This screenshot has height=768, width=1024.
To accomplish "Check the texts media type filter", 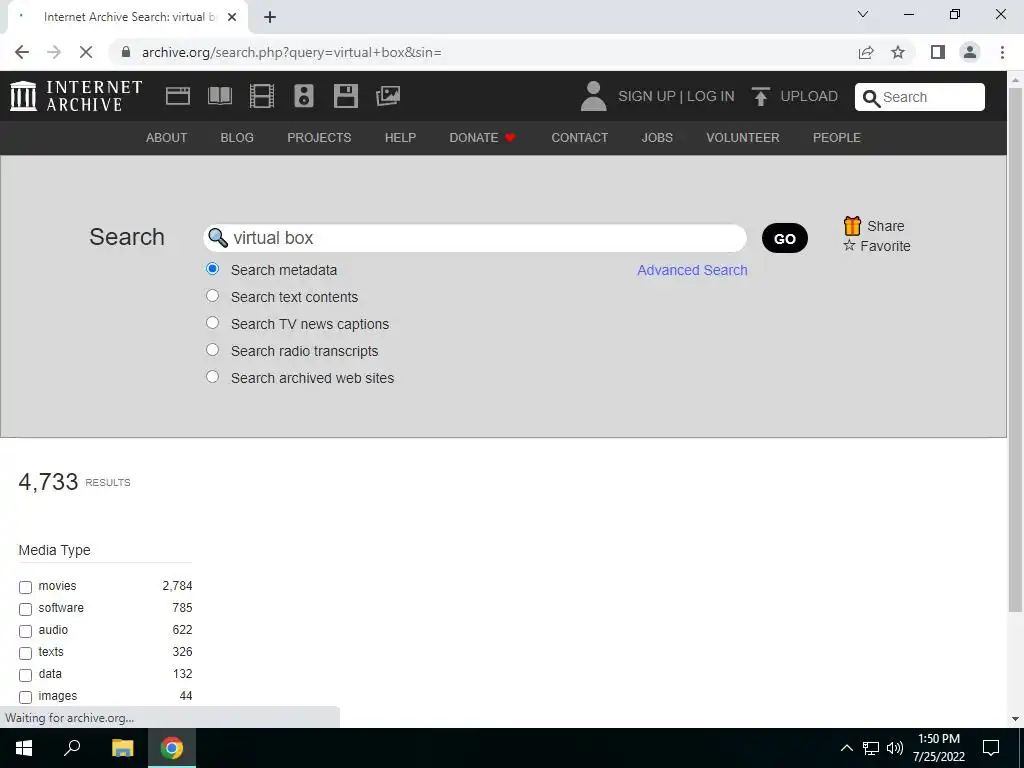I will [x=25, y=653].
